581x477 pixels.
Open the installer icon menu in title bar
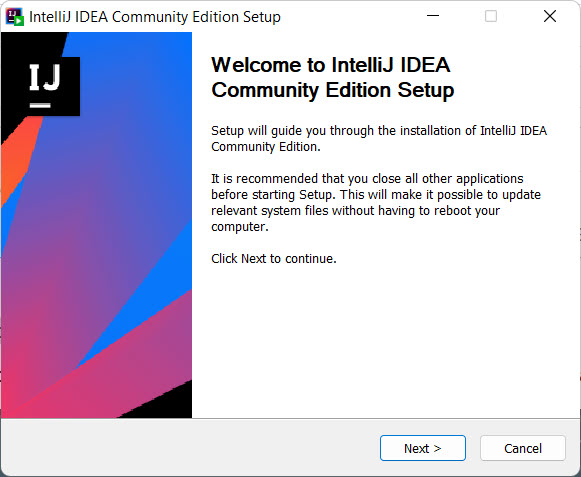15,17
